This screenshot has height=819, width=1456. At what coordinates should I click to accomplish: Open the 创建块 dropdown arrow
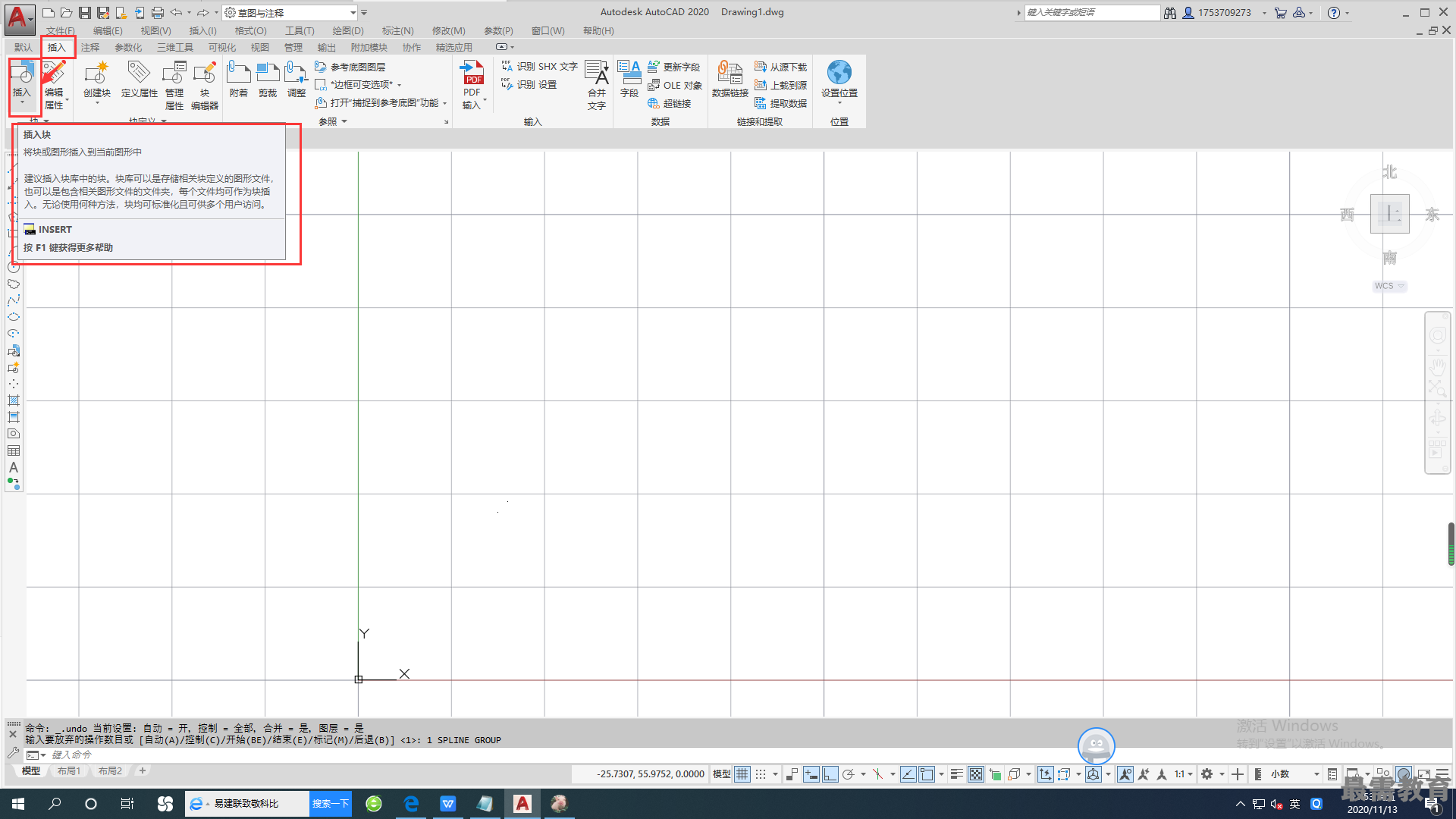tap(97, 103)
